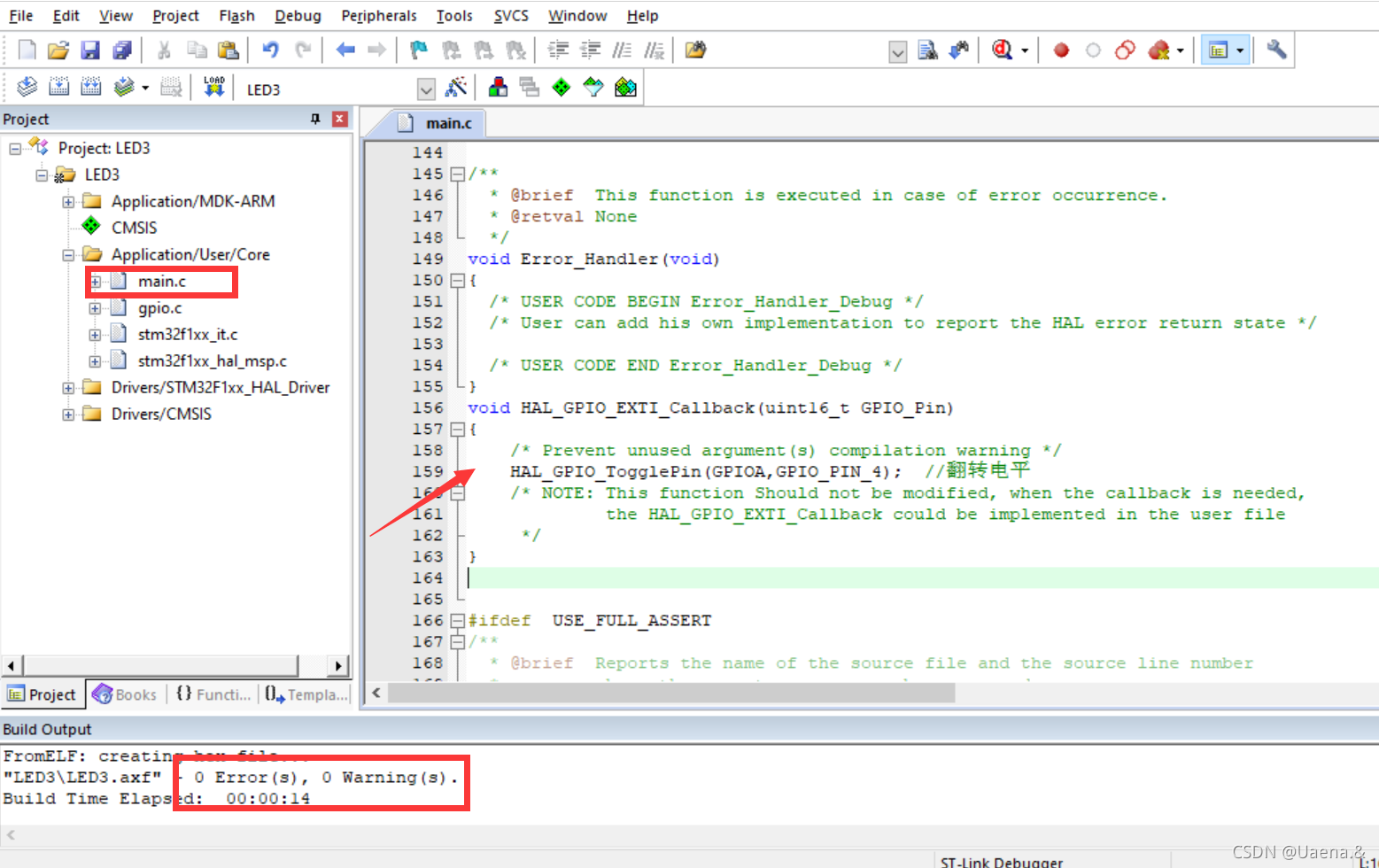This screenshot has height=868, width=1379.
Task: Open the find text combo dropdown
Action: (x=897, y=52)
